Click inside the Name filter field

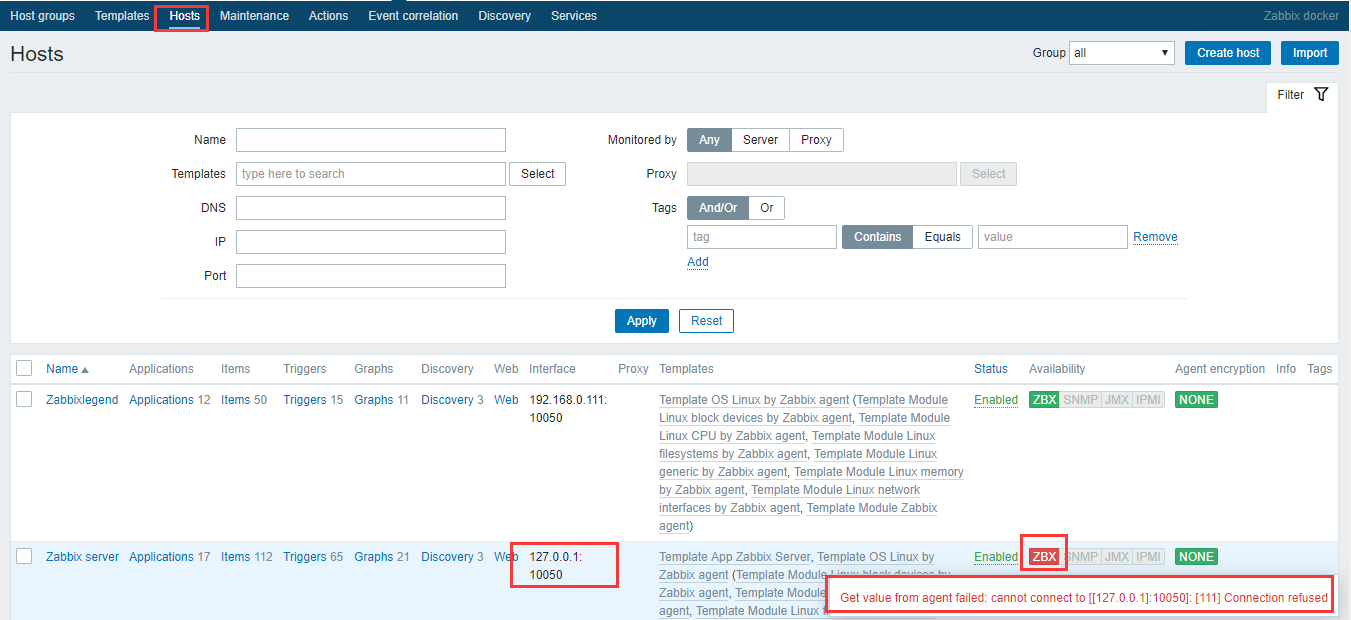pyautogui.click(x=370, y=139)
